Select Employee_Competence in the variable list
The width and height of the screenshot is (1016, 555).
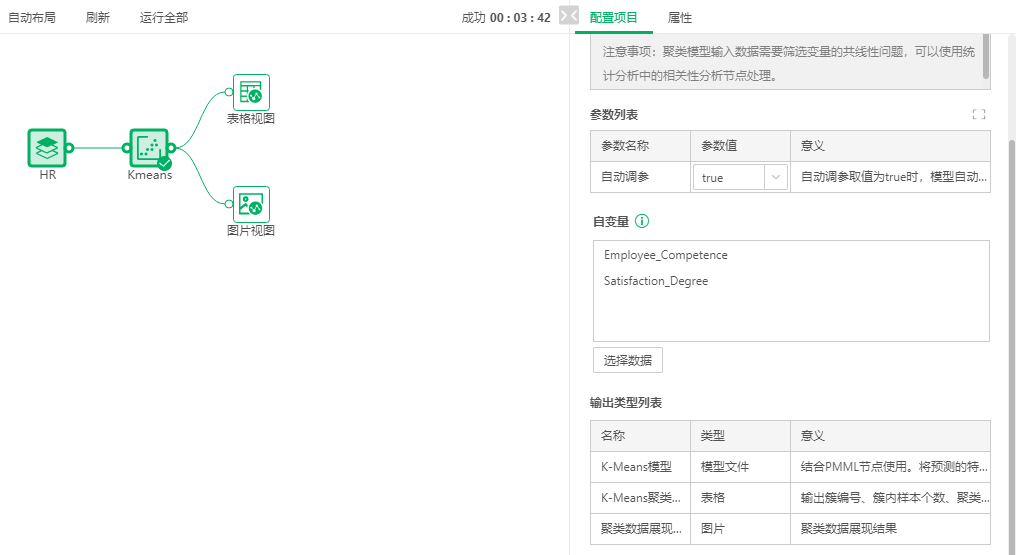[665, 255]
